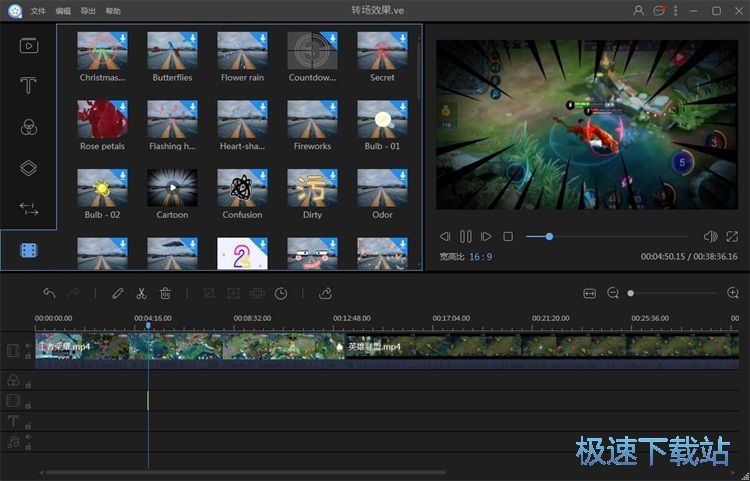Open the Transitions panel in sidebar
This screenshot has height=481, width=750.
tap(29, 209)
